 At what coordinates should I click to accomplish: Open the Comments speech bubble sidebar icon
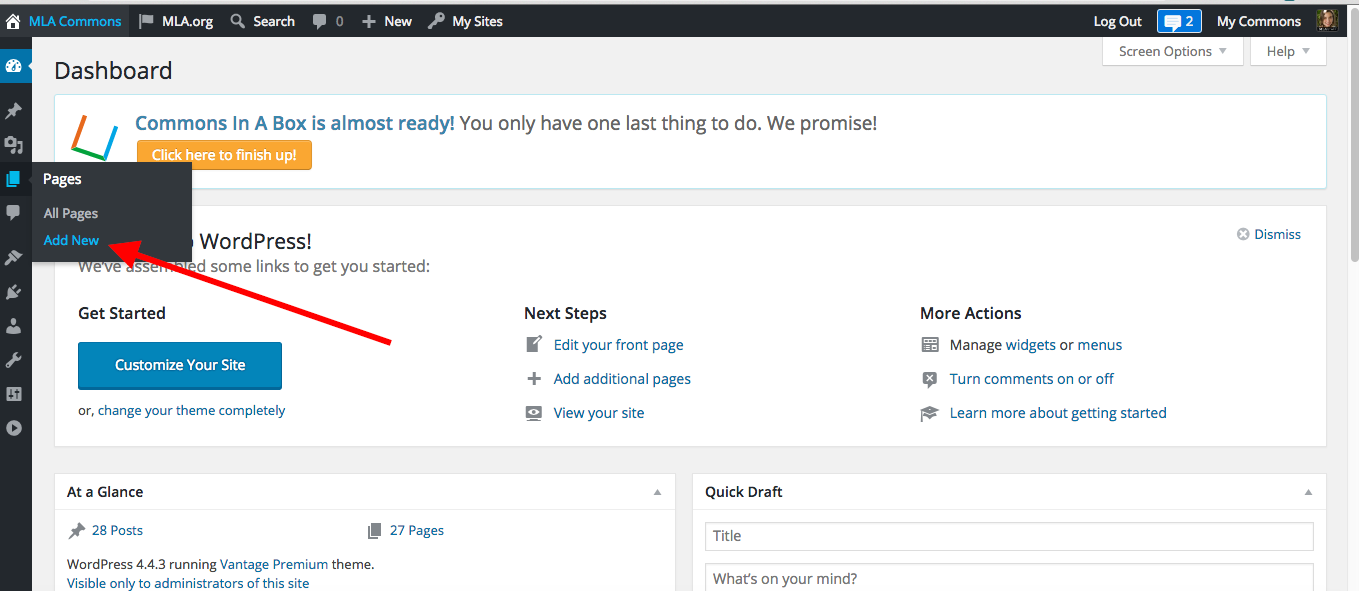[14, 212]
